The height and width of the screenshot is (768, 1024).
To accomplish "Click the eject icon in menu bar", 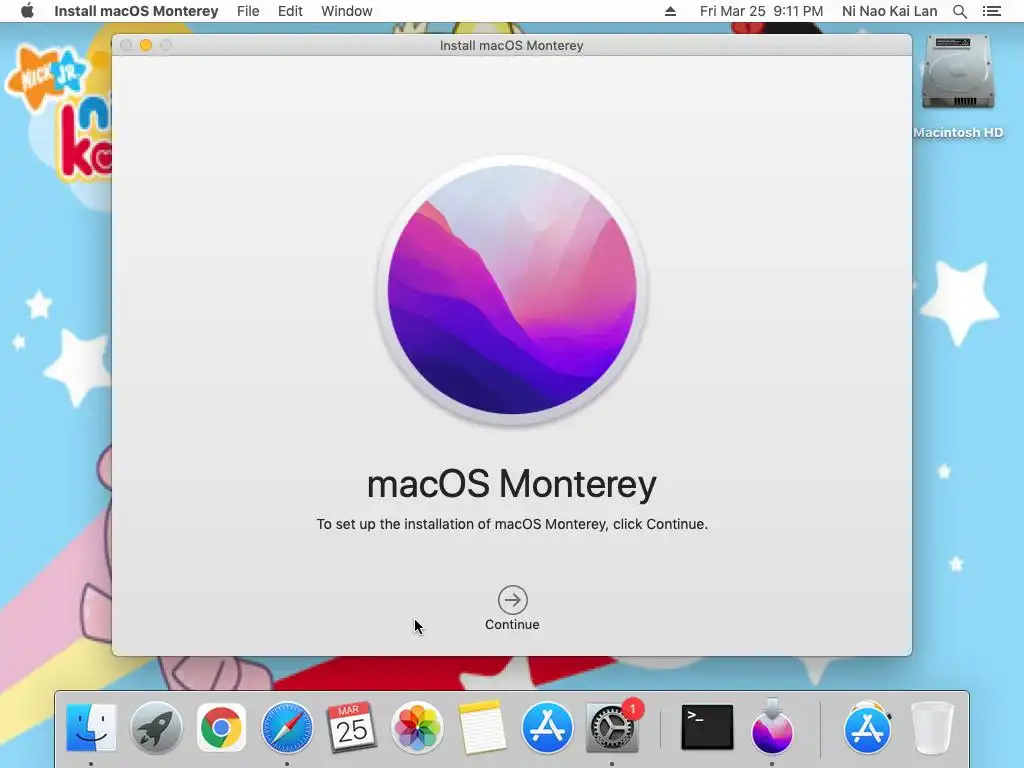I will click(x=670, y=11).
